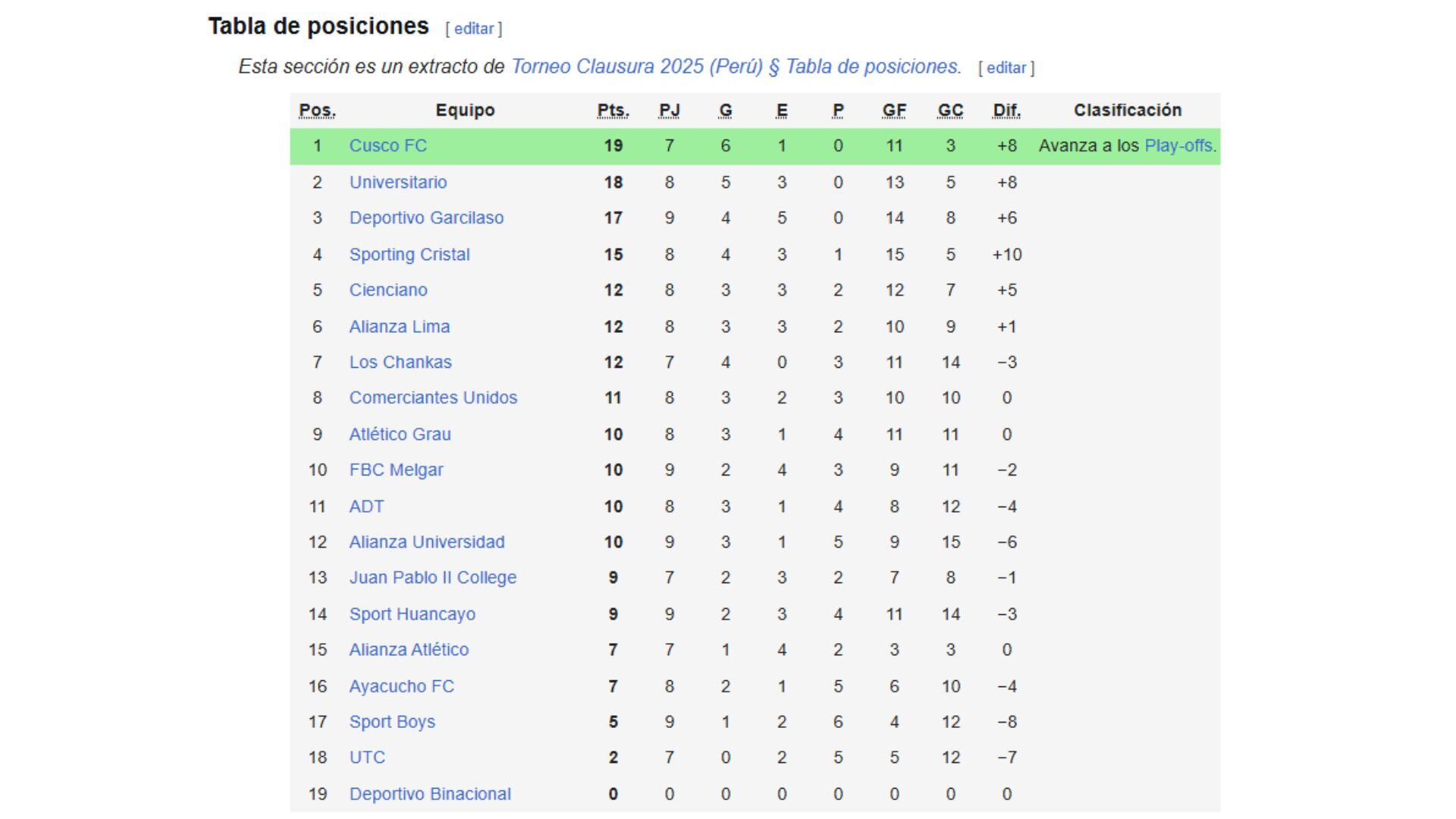Screen dimensions: 1456x819
Task: Open the Comerciantes Unidos link
Action: coord(434,397)
